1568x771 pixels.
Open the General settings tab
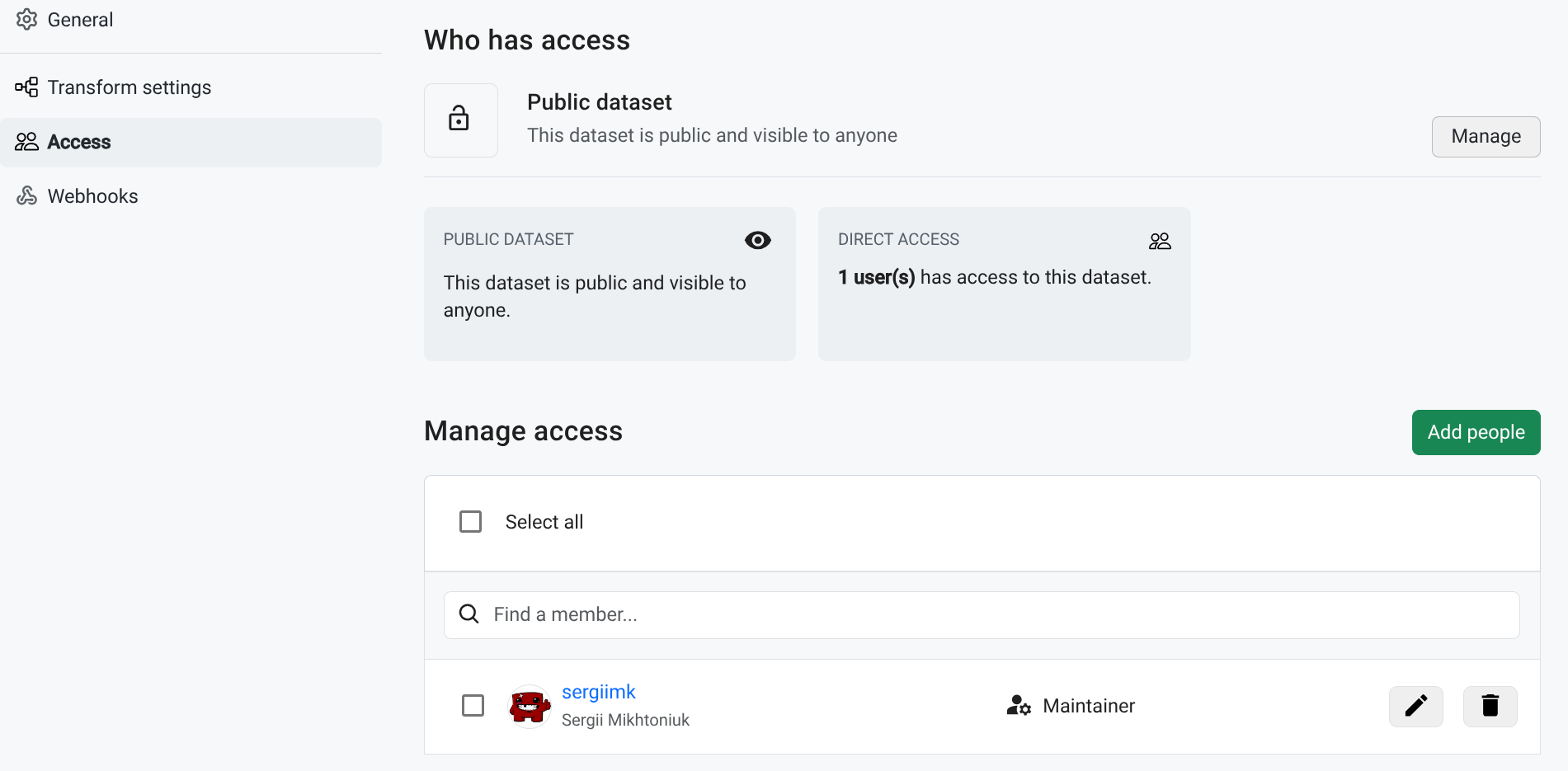[x=80, y=20]
